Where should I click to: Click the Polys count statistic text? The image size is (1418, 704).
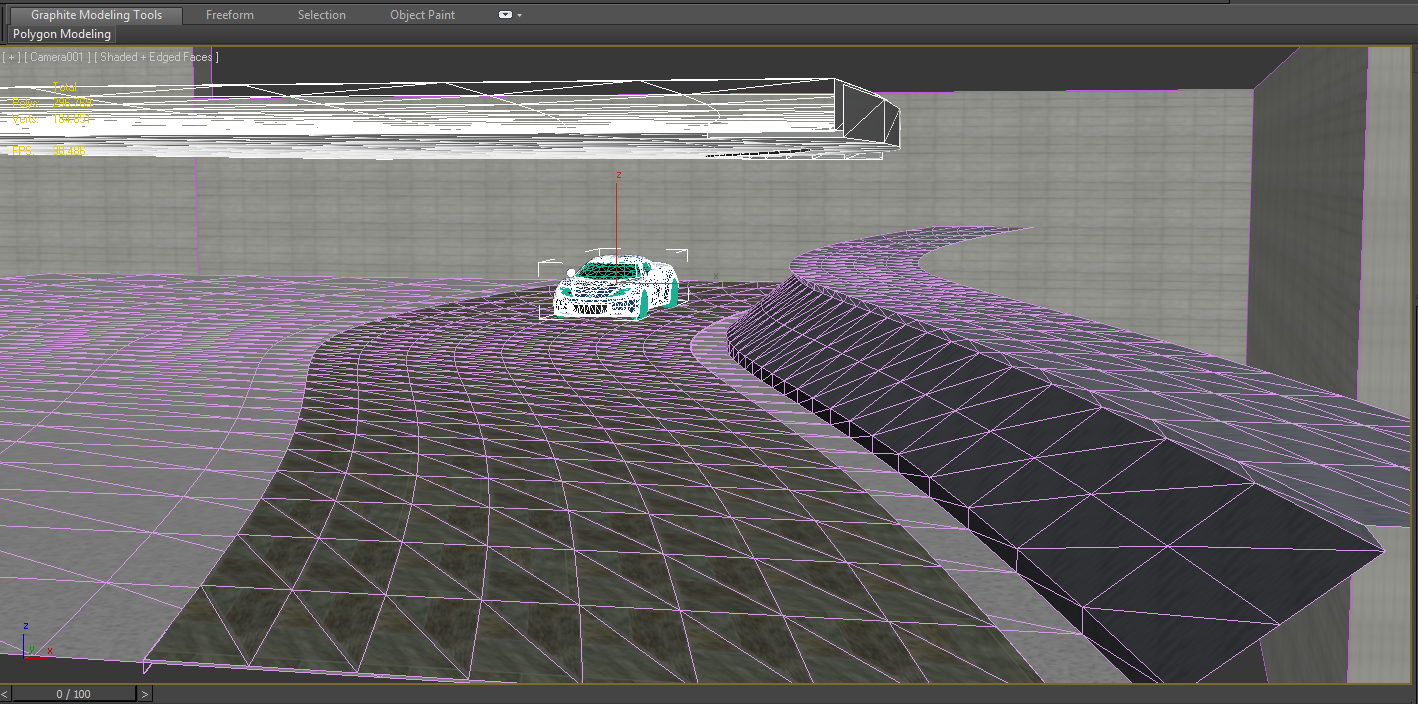(x=52, y=103)
